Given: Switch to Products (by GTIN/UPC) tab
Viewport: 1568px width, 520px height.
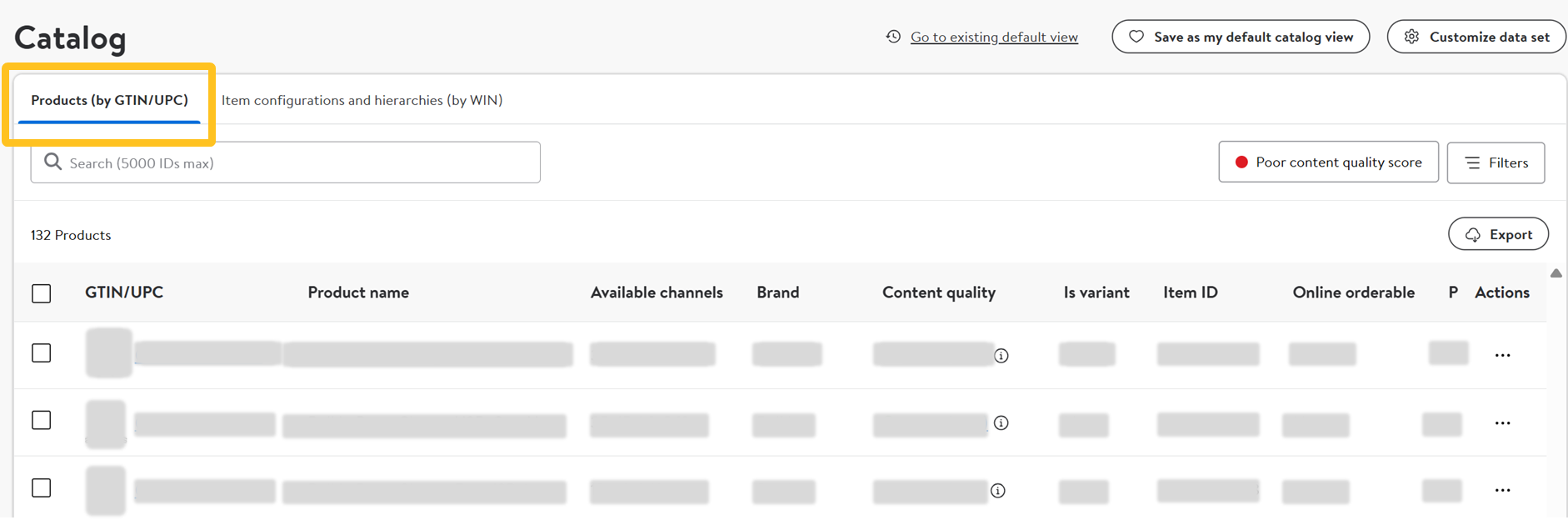Looking at the screenshot, I should pos(109,101).
